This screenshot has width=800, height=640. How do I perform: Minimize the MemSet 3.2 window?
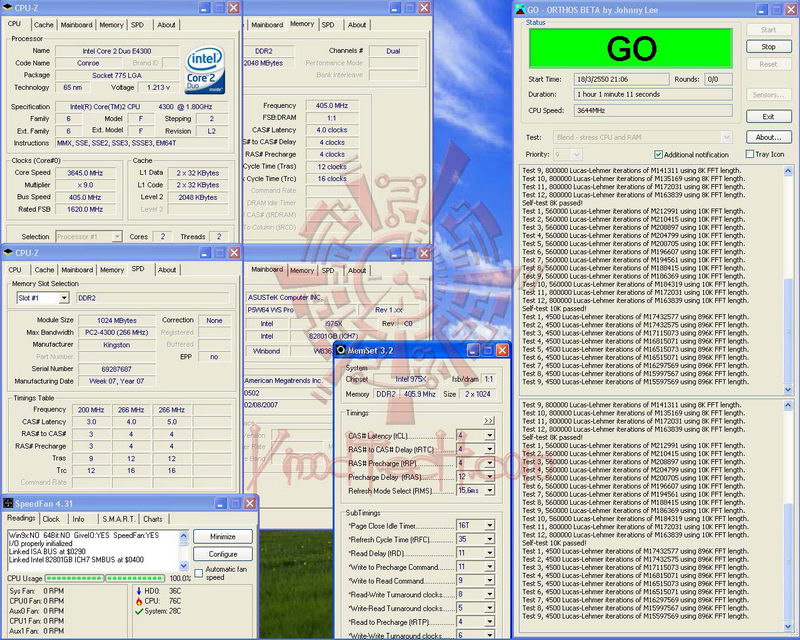click(473, 350)
